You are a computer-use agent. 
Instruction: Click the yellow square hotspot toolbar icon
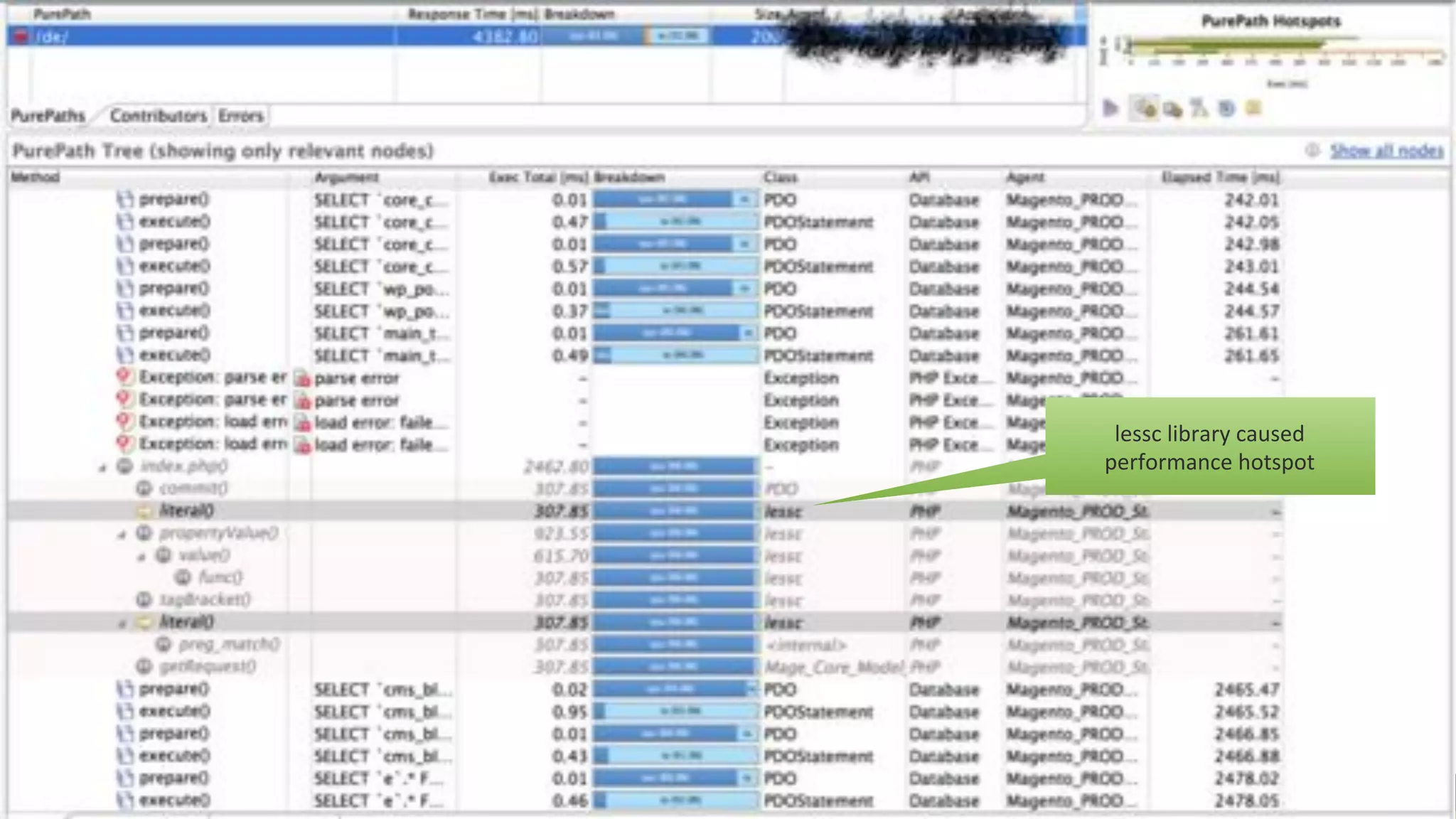(x=1253, y=107)
